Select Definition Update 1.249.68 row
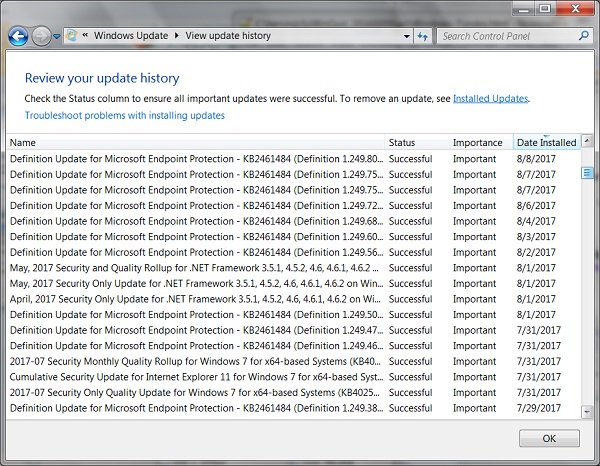Screen dimensions: 600x466 [x=293, y=222]
